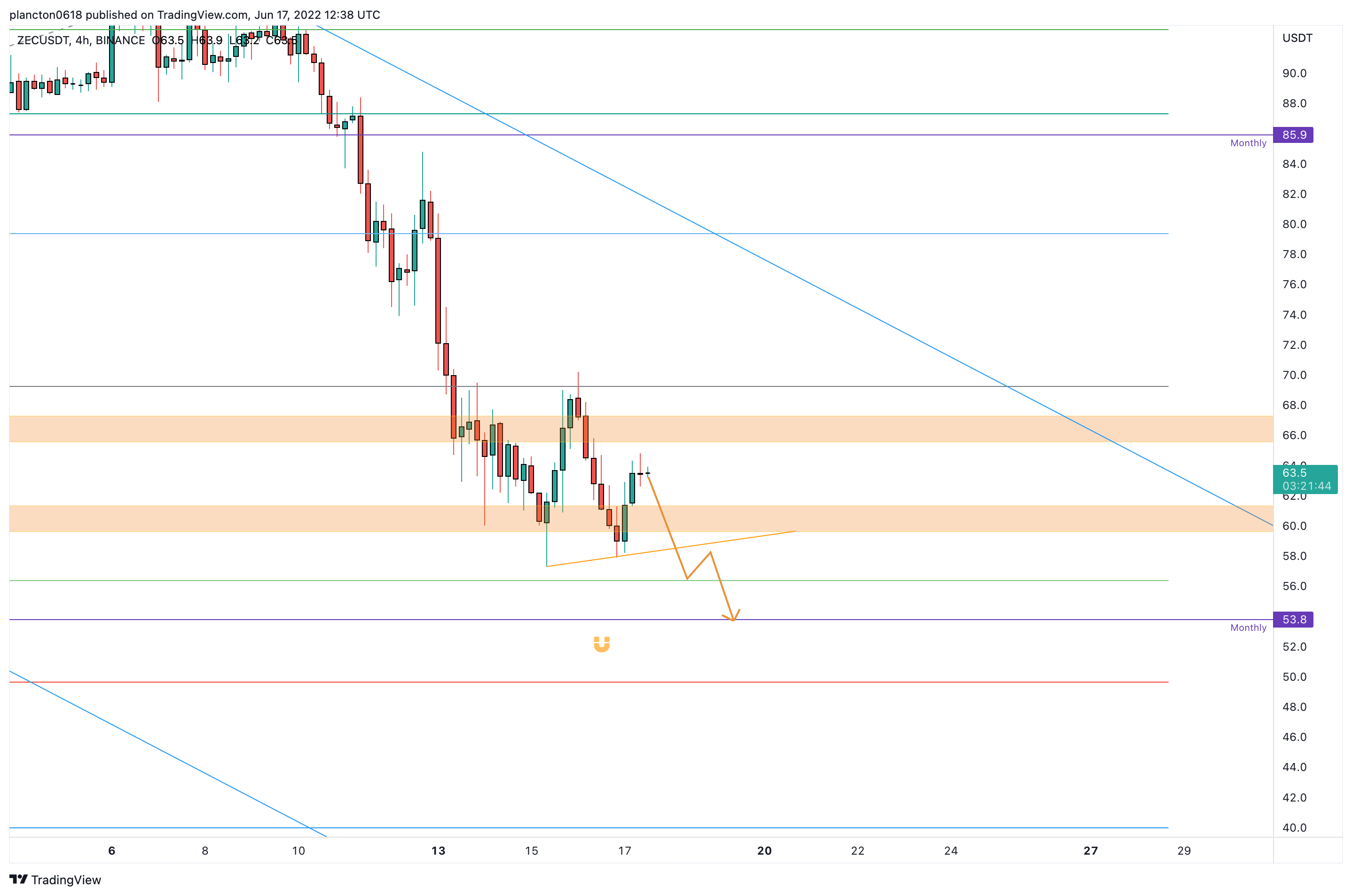Click date 24 on the time axis
This screenshot has width=1352, height=896.
pyautogui.click(x=951, y=851)
